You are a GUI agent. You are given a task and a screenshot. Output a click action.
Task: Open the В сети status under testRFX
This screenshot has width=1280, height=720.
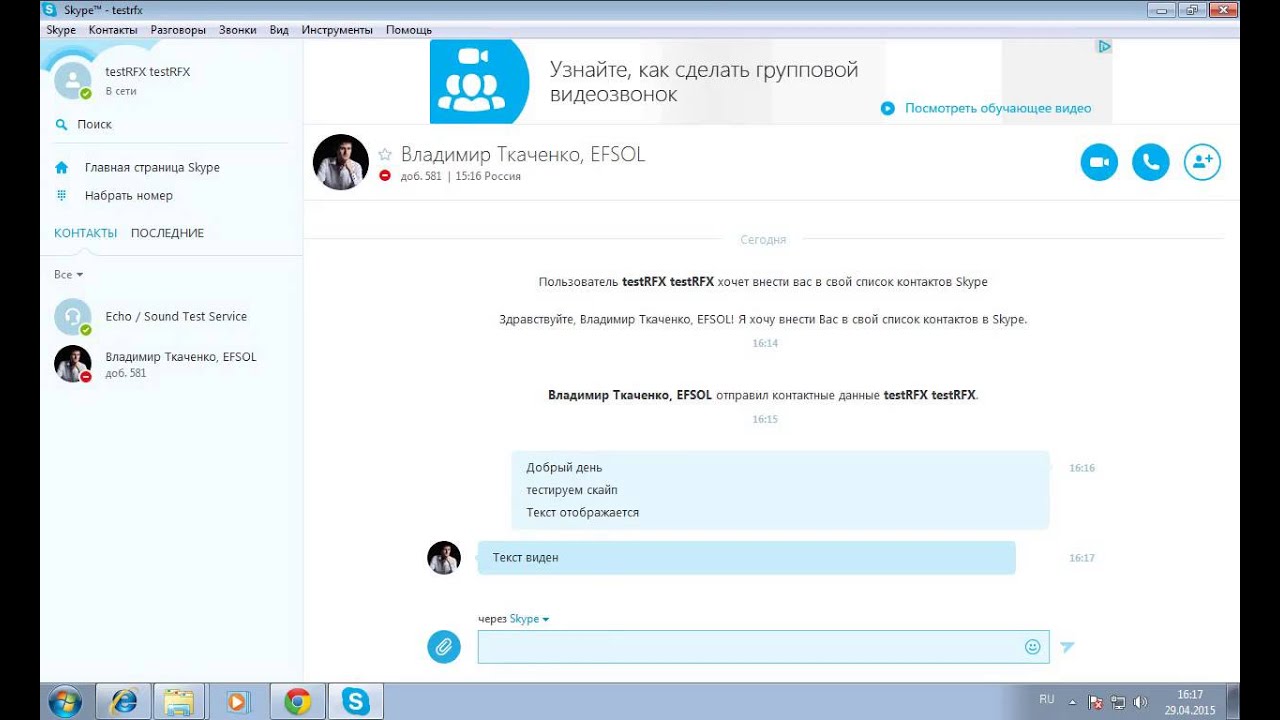[121, 91]
